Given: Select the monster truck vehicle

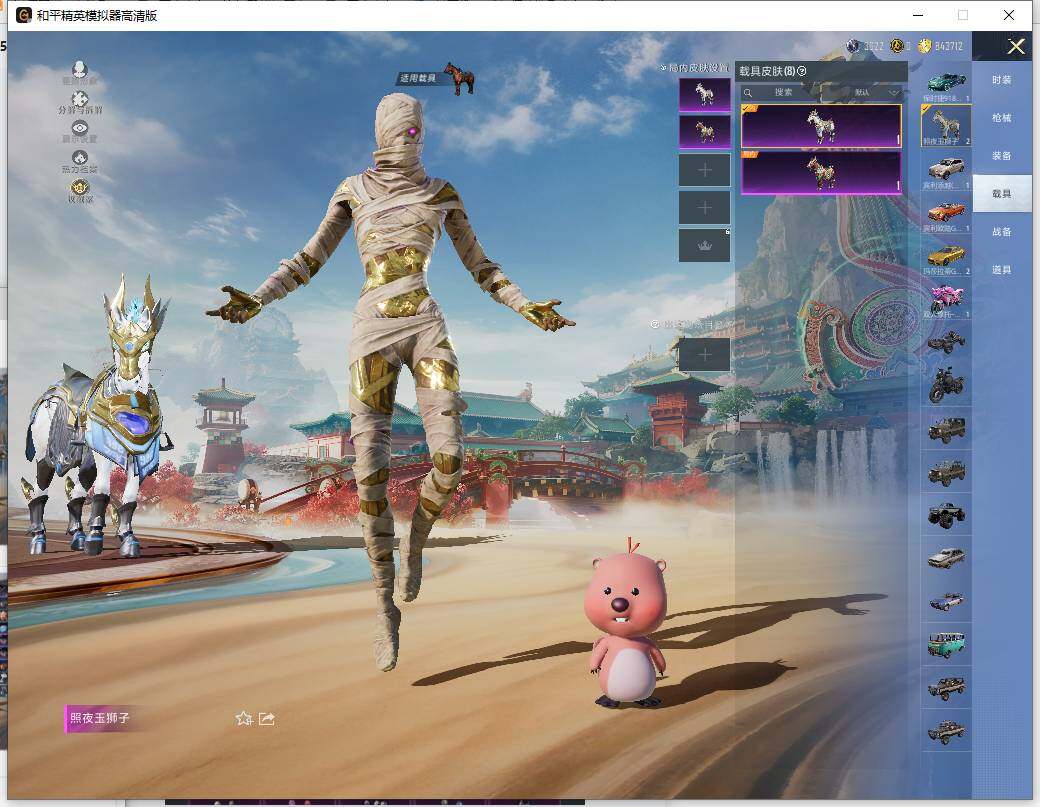Looking at the screenshot, I should coord(946,515).
